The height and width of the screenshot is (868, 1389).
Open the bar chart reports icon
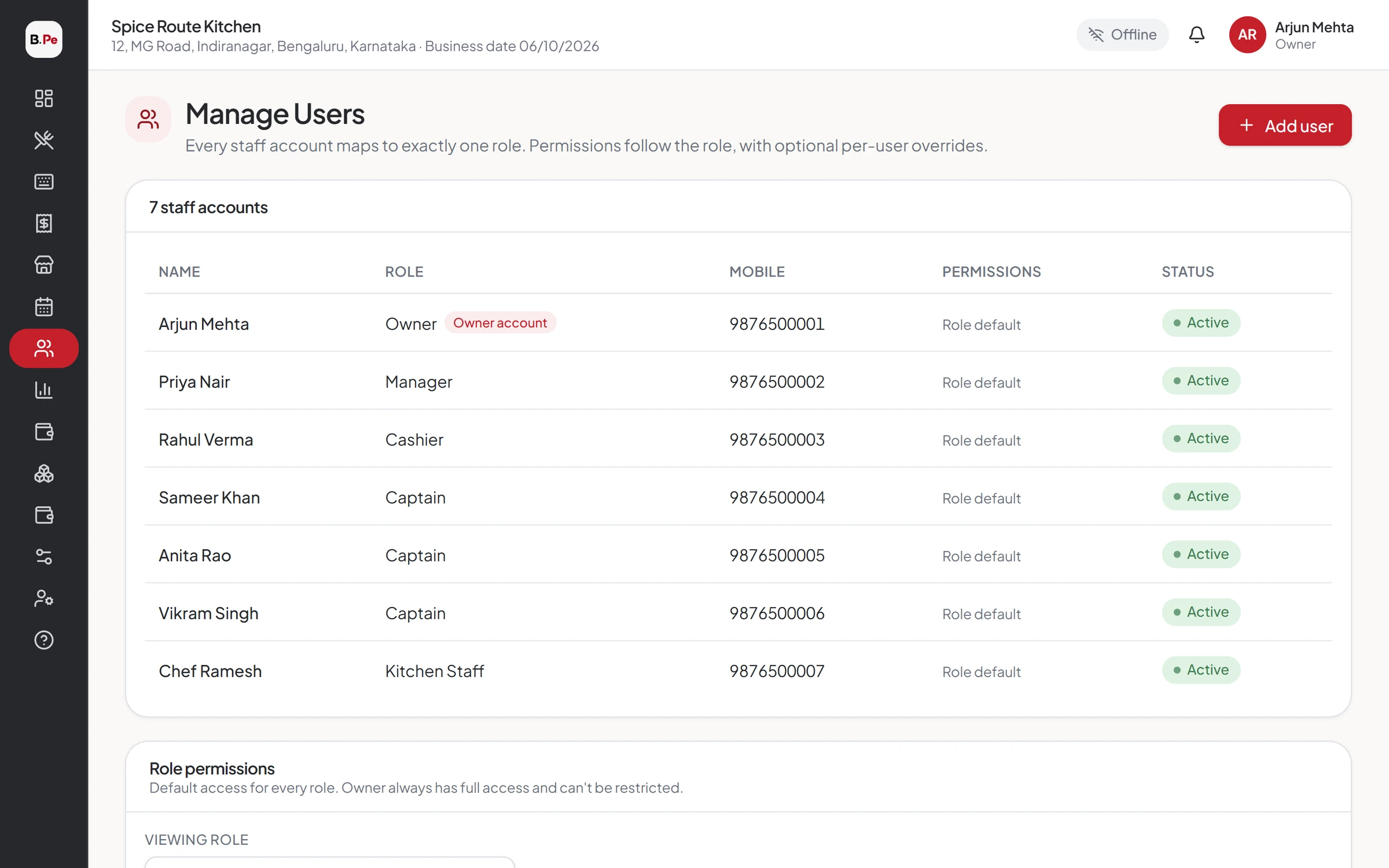click(x=44, y=390)
